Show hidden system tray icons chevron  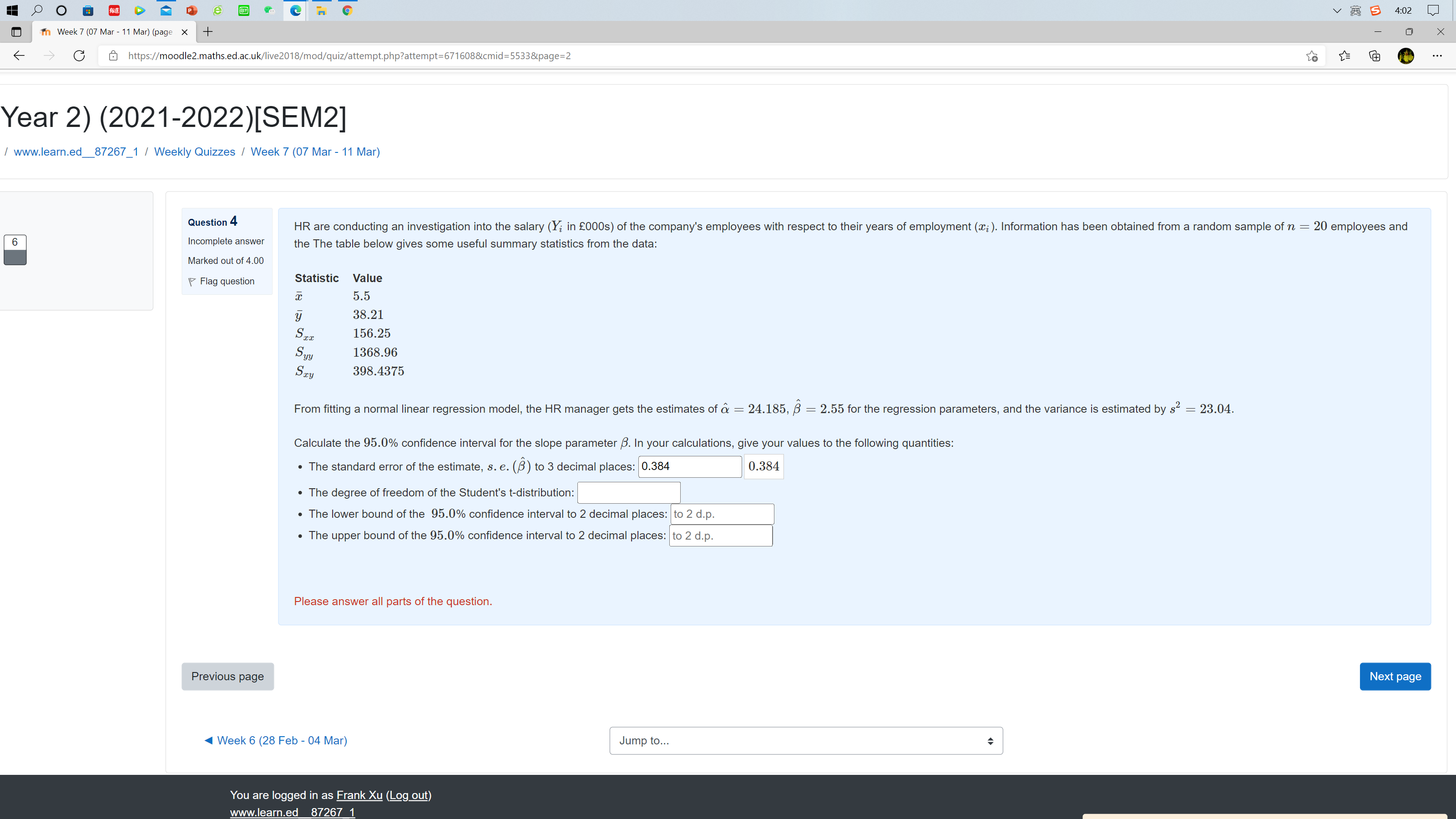(1337, 10)
